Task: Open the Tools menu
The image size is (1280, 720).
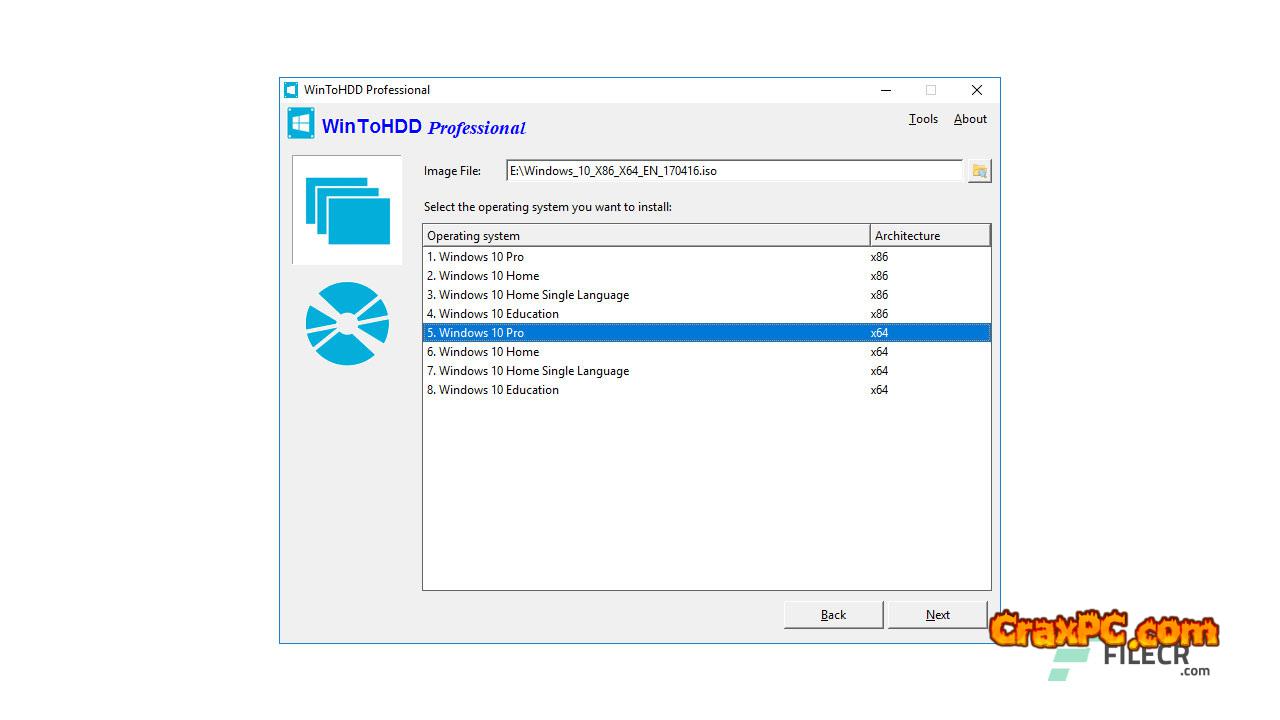Action: pos(923,119)
